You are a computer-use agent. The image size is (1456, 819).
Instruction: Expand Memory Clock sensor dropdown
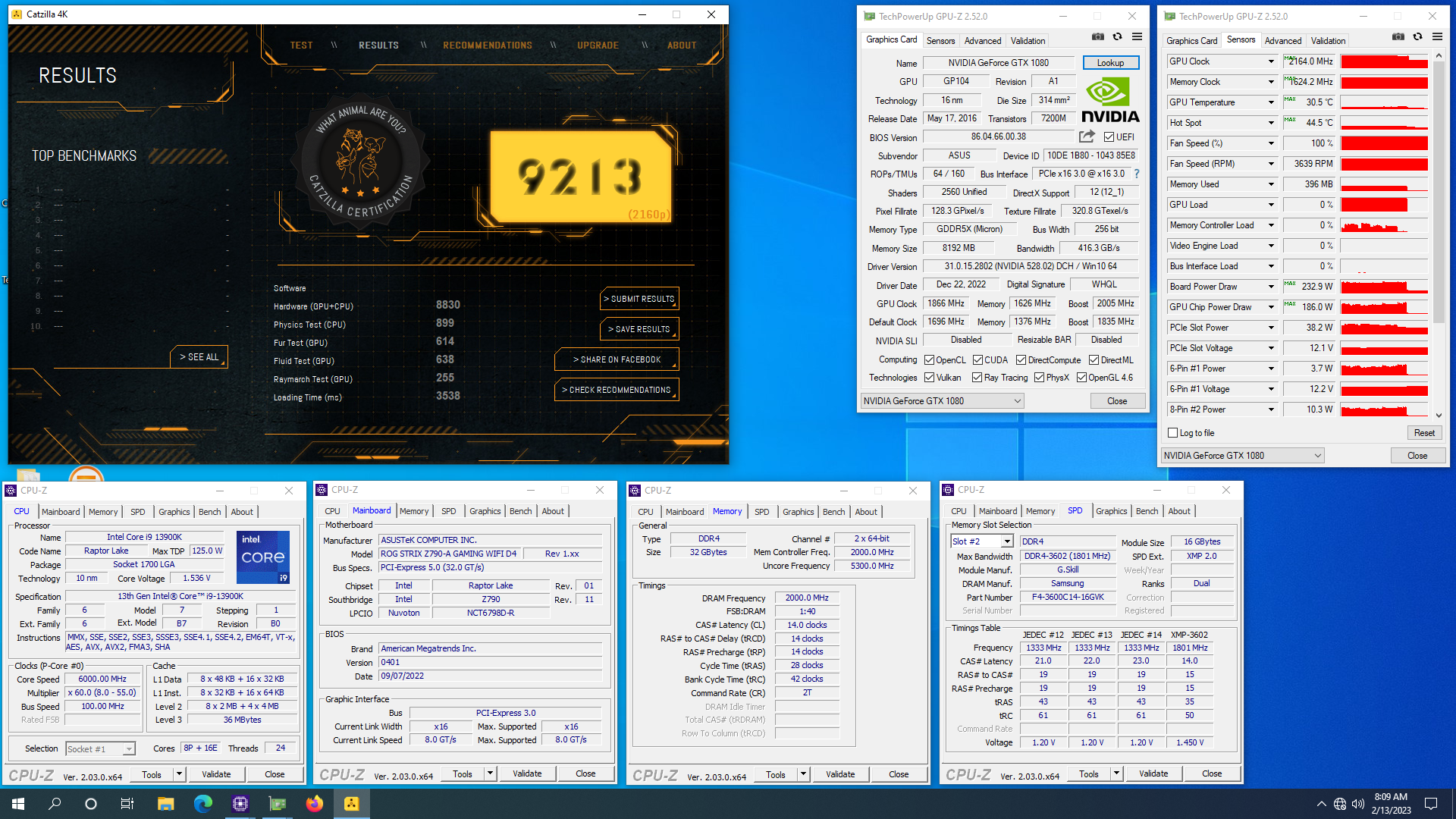click(1271, 82)
